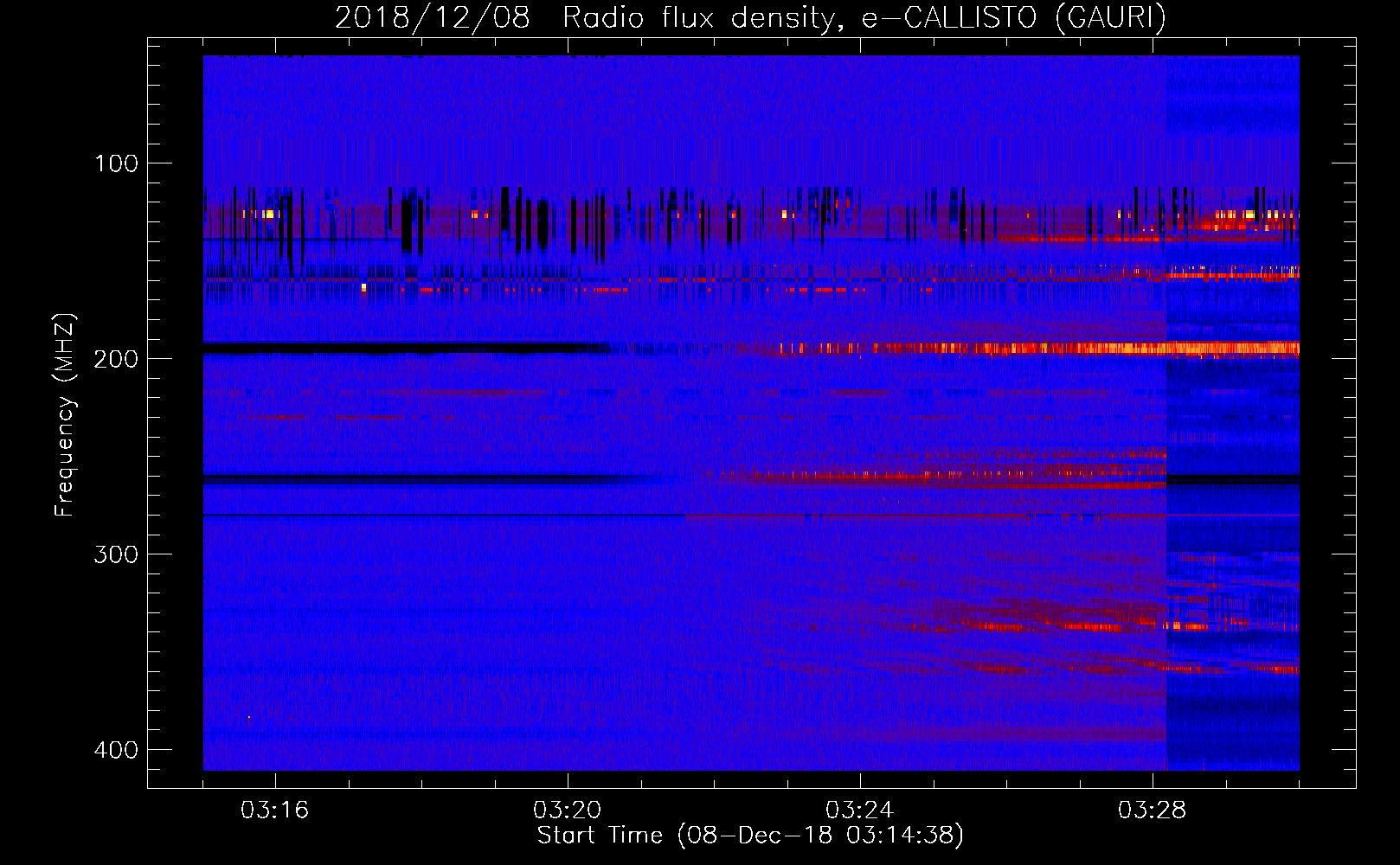Click the 'Start Time (08-Dec-18 03:14:38)' label
The image size is (1400, 865).
click(x=750, y=836)
